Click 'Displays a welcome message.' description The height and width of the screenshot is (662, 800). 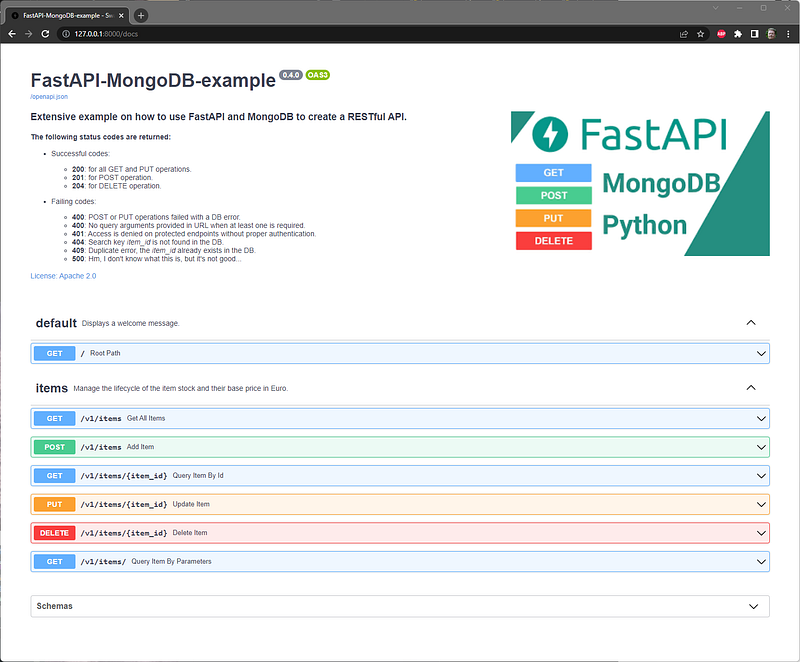click(x=131, y=323)
